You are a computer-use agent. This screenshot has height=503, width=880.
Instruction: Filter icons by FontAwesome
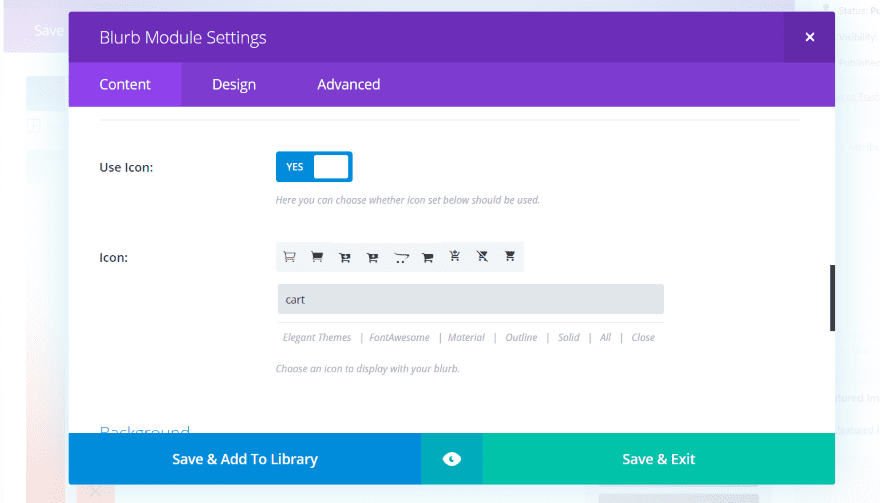399,338
